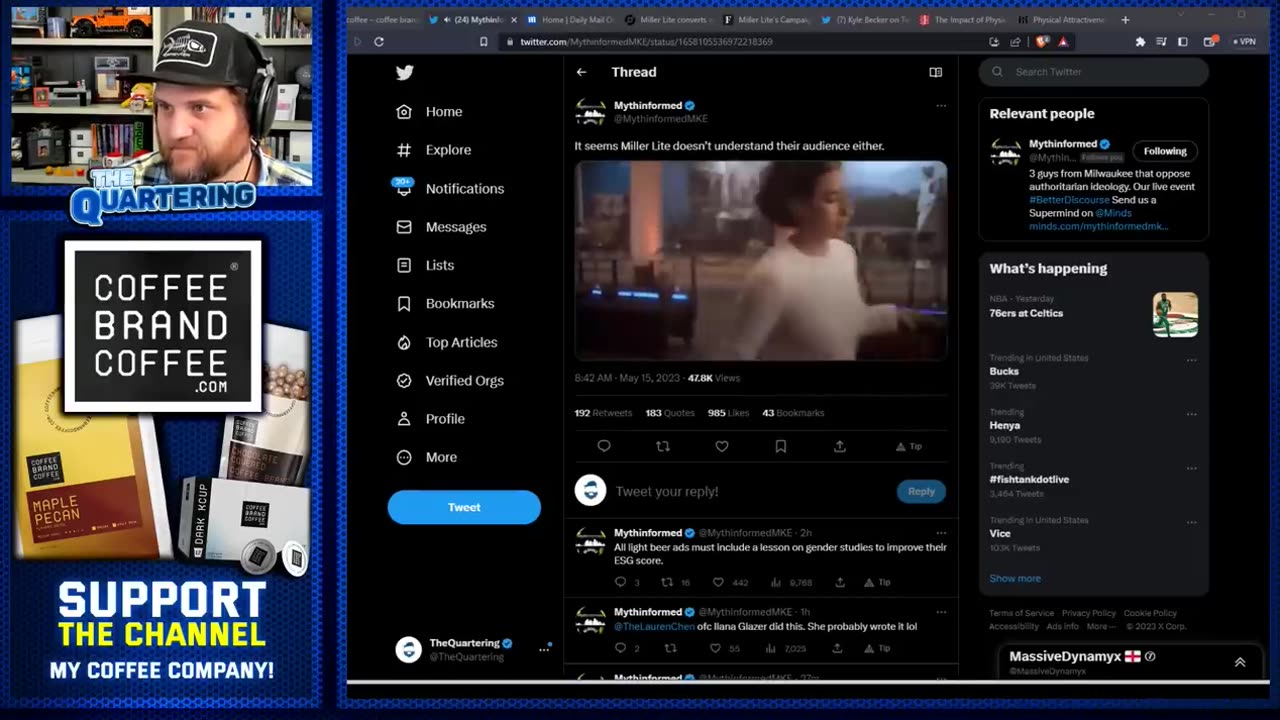Retweet the ESG score tweet
Image resolution: width=1280 pixels, height=720 pixels.
[667, 582]
